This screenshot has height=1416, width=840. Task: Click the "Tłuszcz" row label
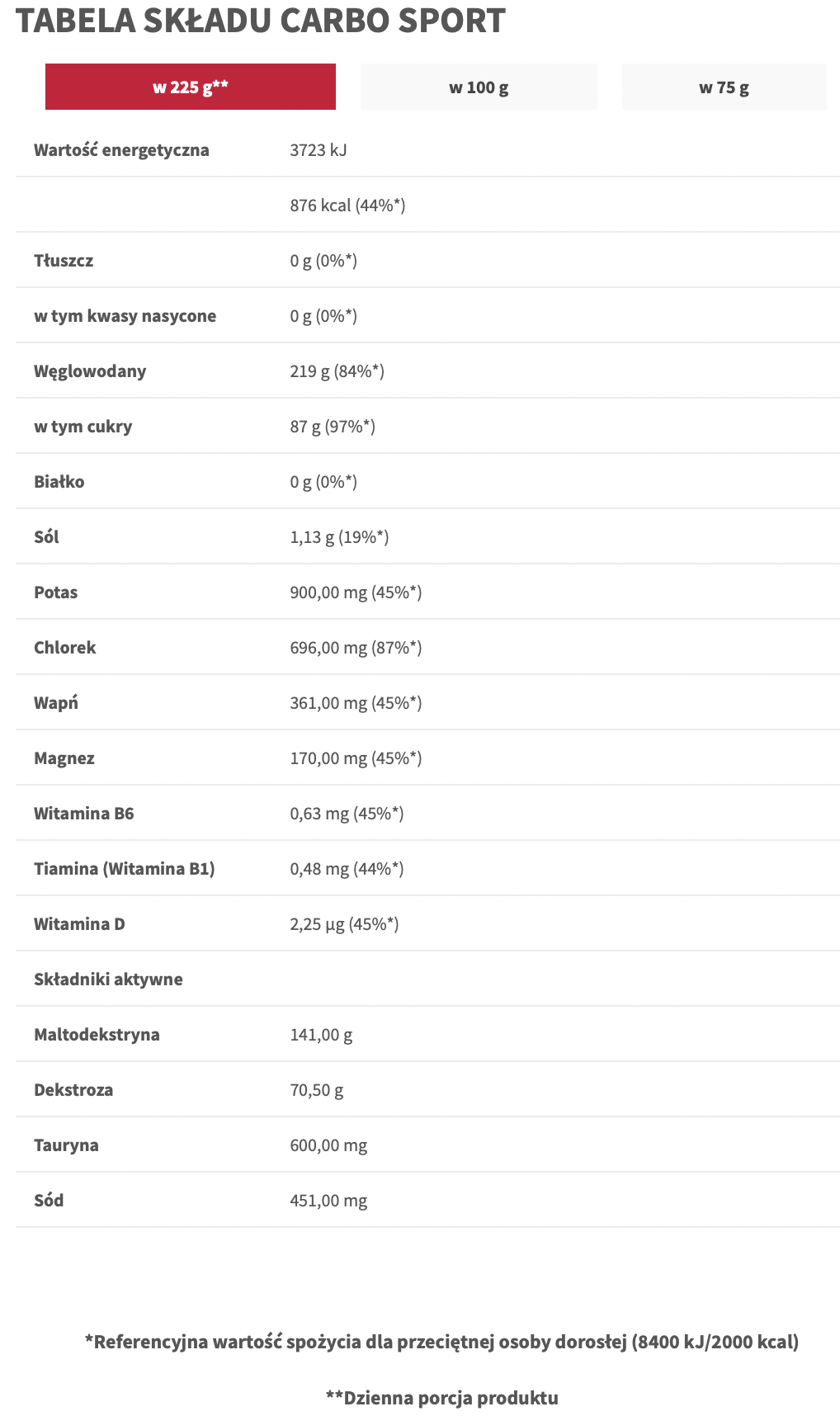pos(64,261)
